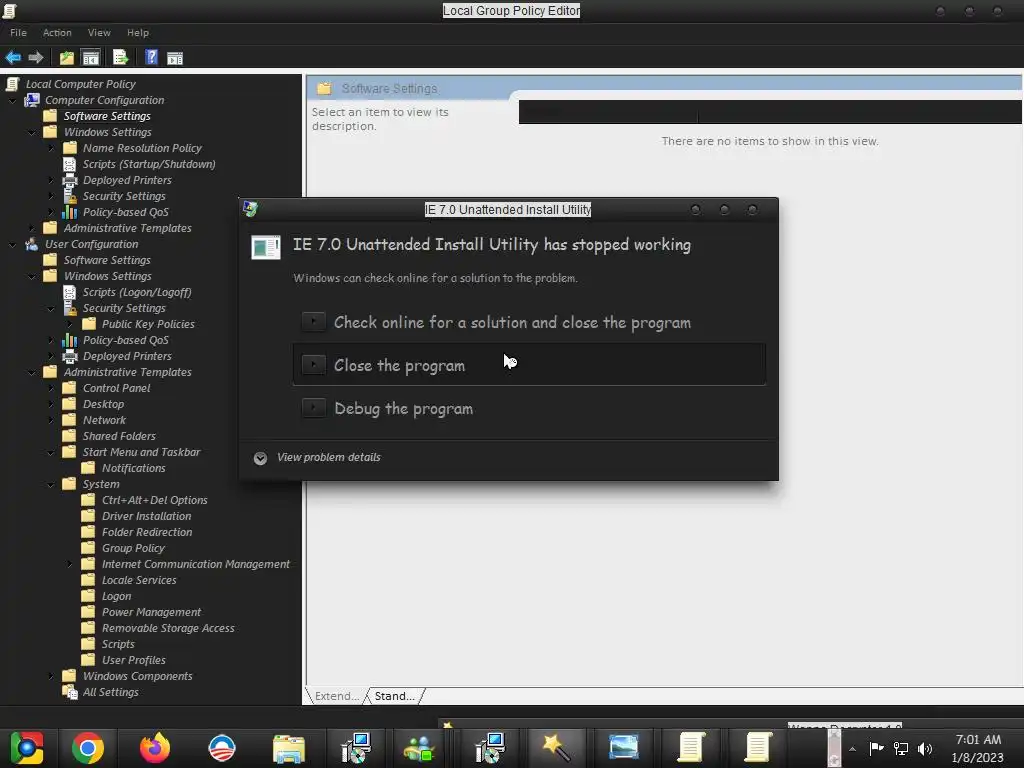
Task: Open the Action menu
Action: point(57,33)
